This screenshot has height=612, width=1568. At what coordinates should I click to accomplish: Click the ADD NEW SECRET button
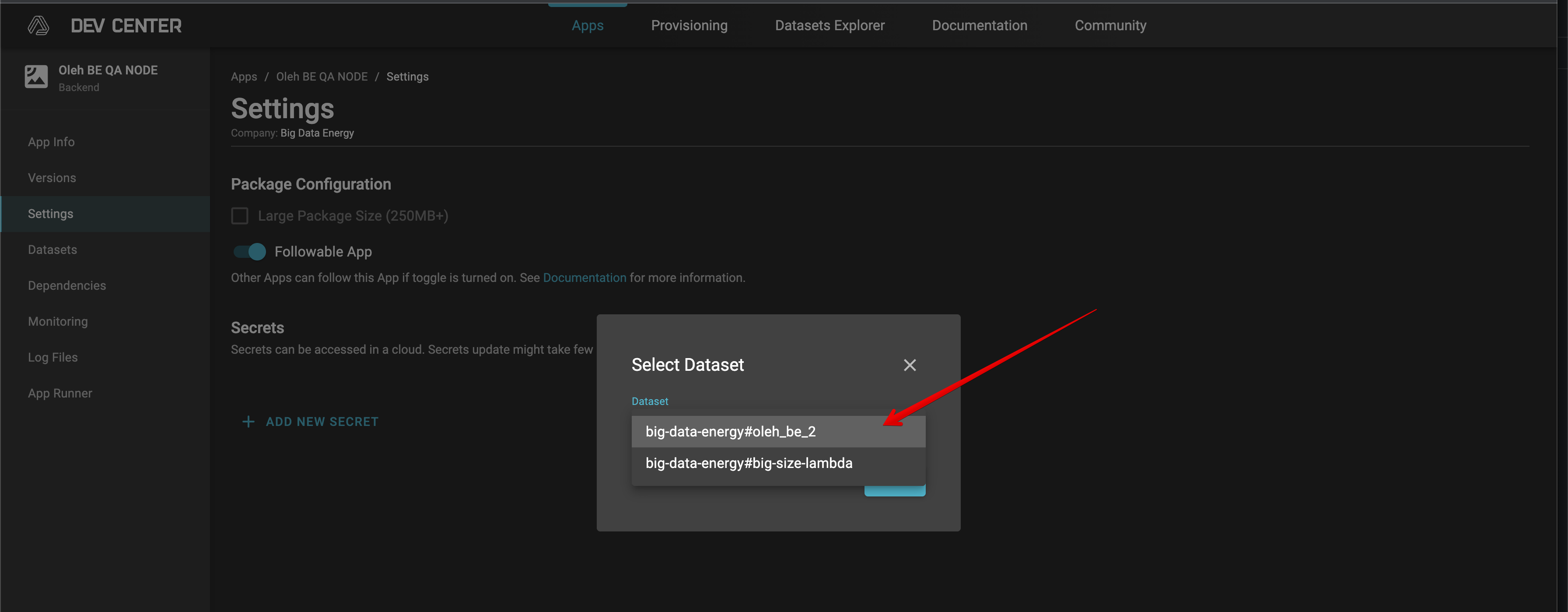click(311, 422)
